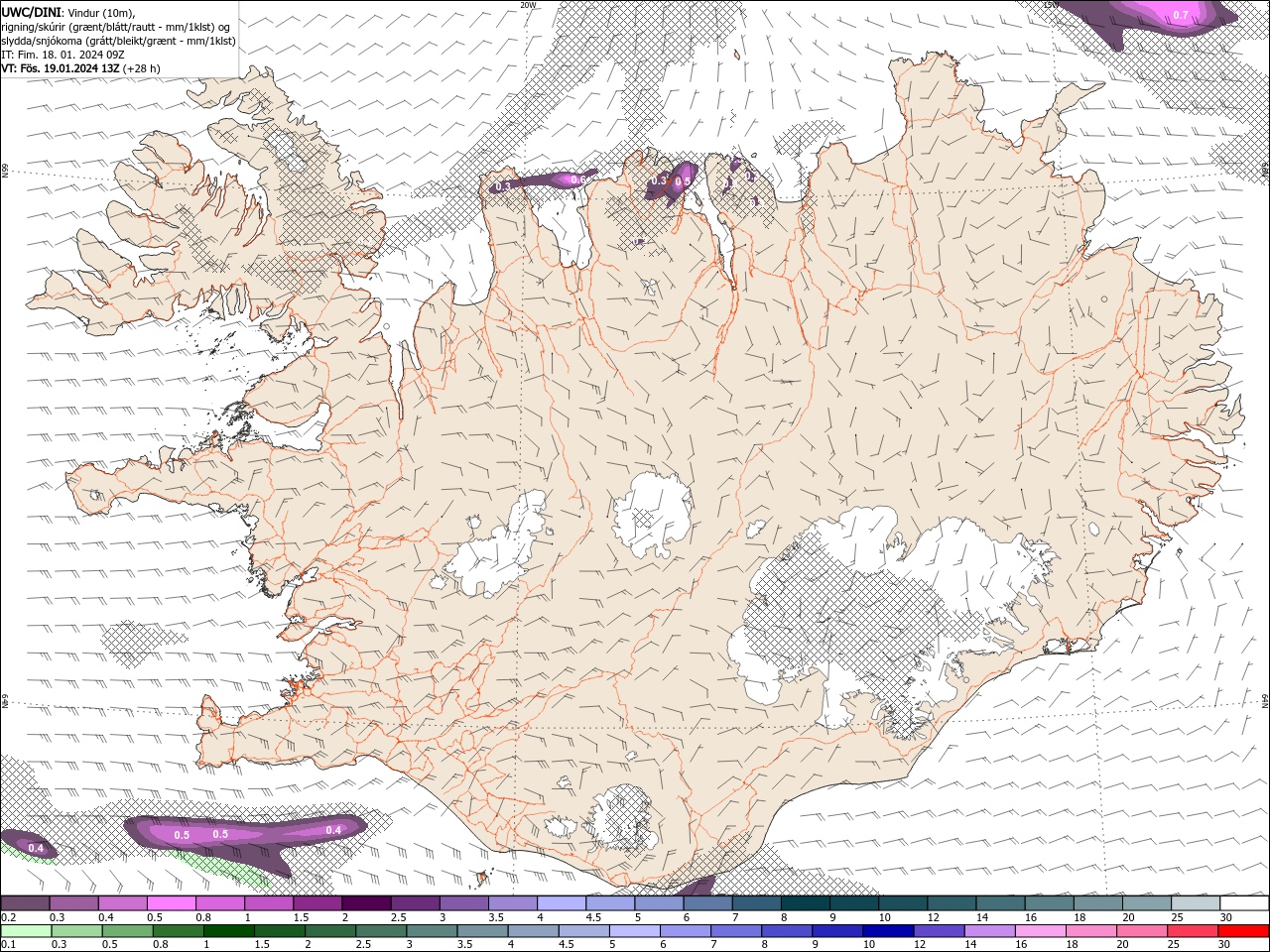This screenshot has height=952, width=1270.
Task: Pick the darkest green 1 swatch on bottom scale
Action: (228, 931)
